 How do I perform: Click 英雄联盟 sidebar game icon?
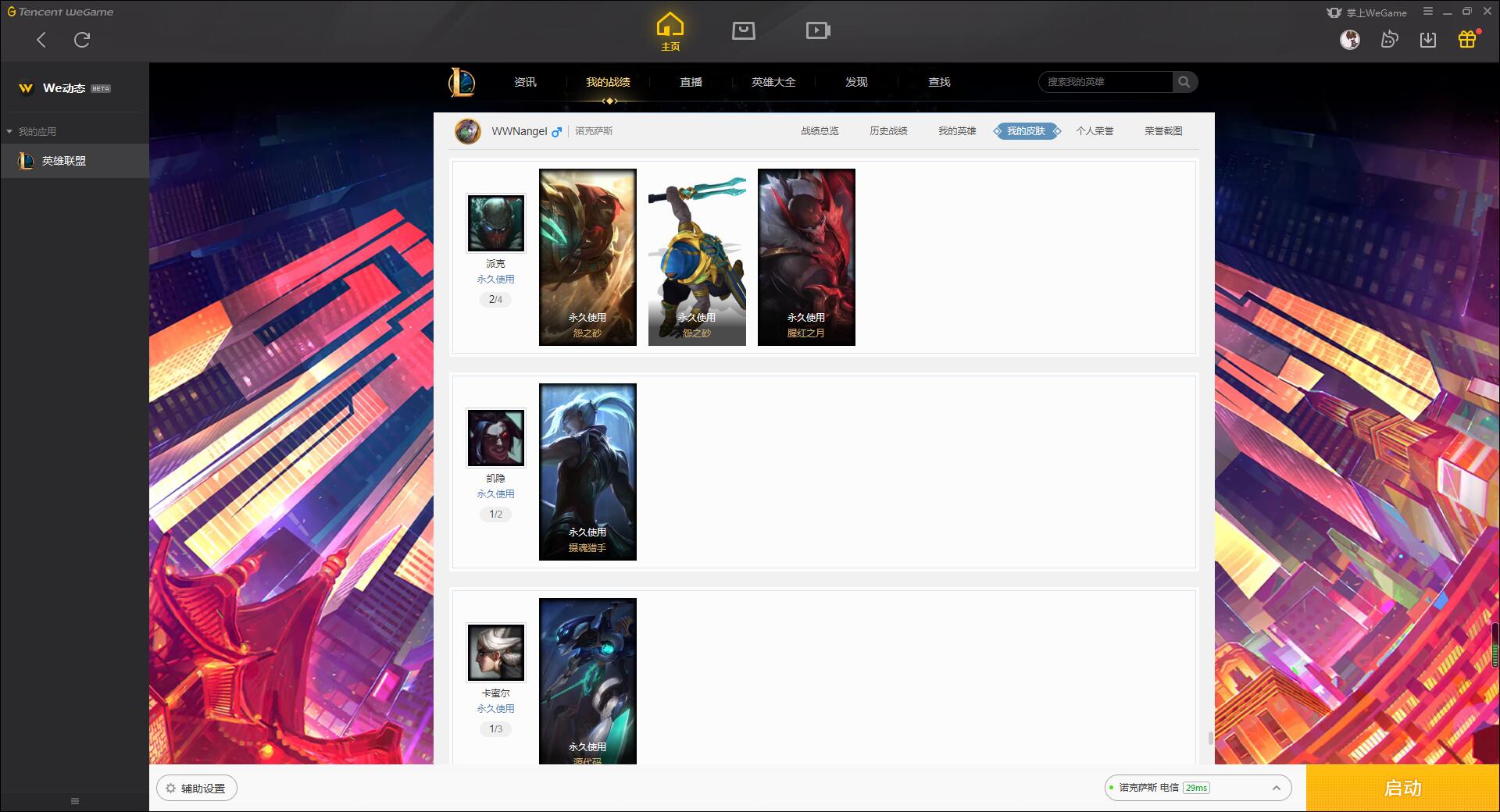pos(26,161)
